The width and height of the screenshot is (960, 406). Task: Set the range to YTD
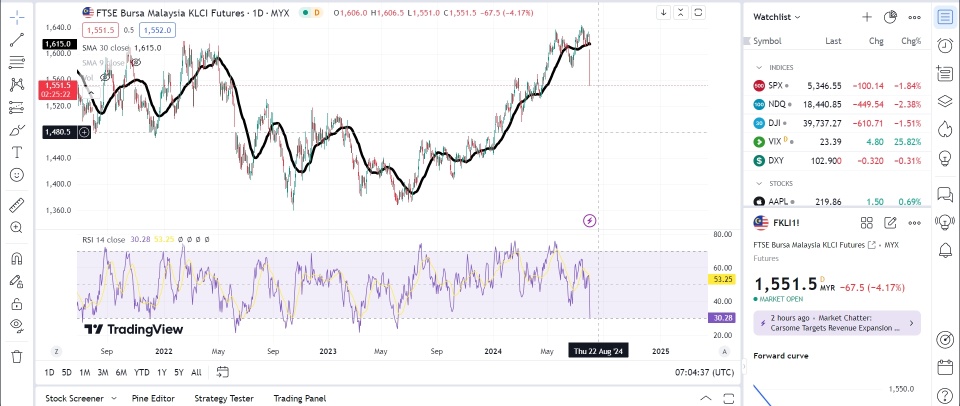[142, 372]
